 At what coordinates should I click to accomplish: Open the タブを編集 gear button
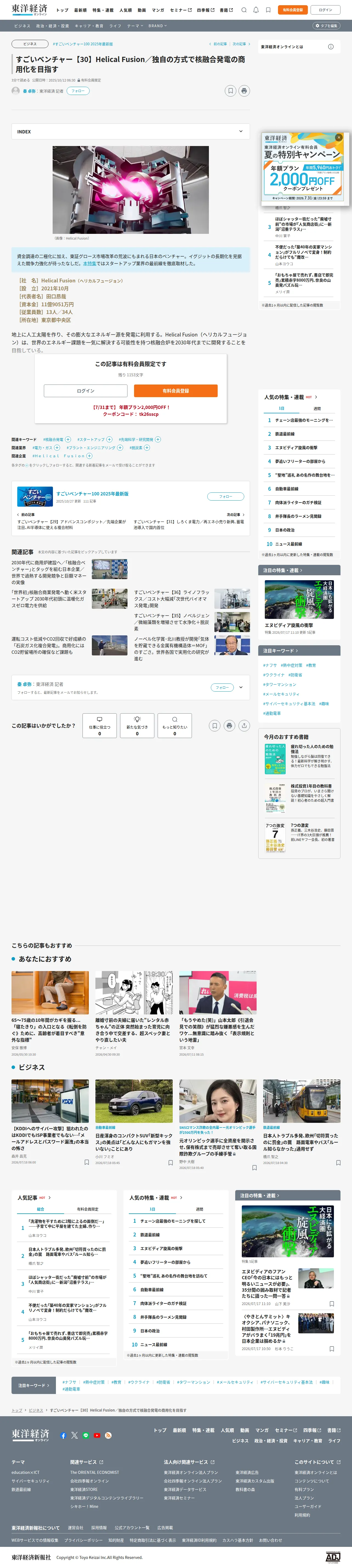coord(327,26)
